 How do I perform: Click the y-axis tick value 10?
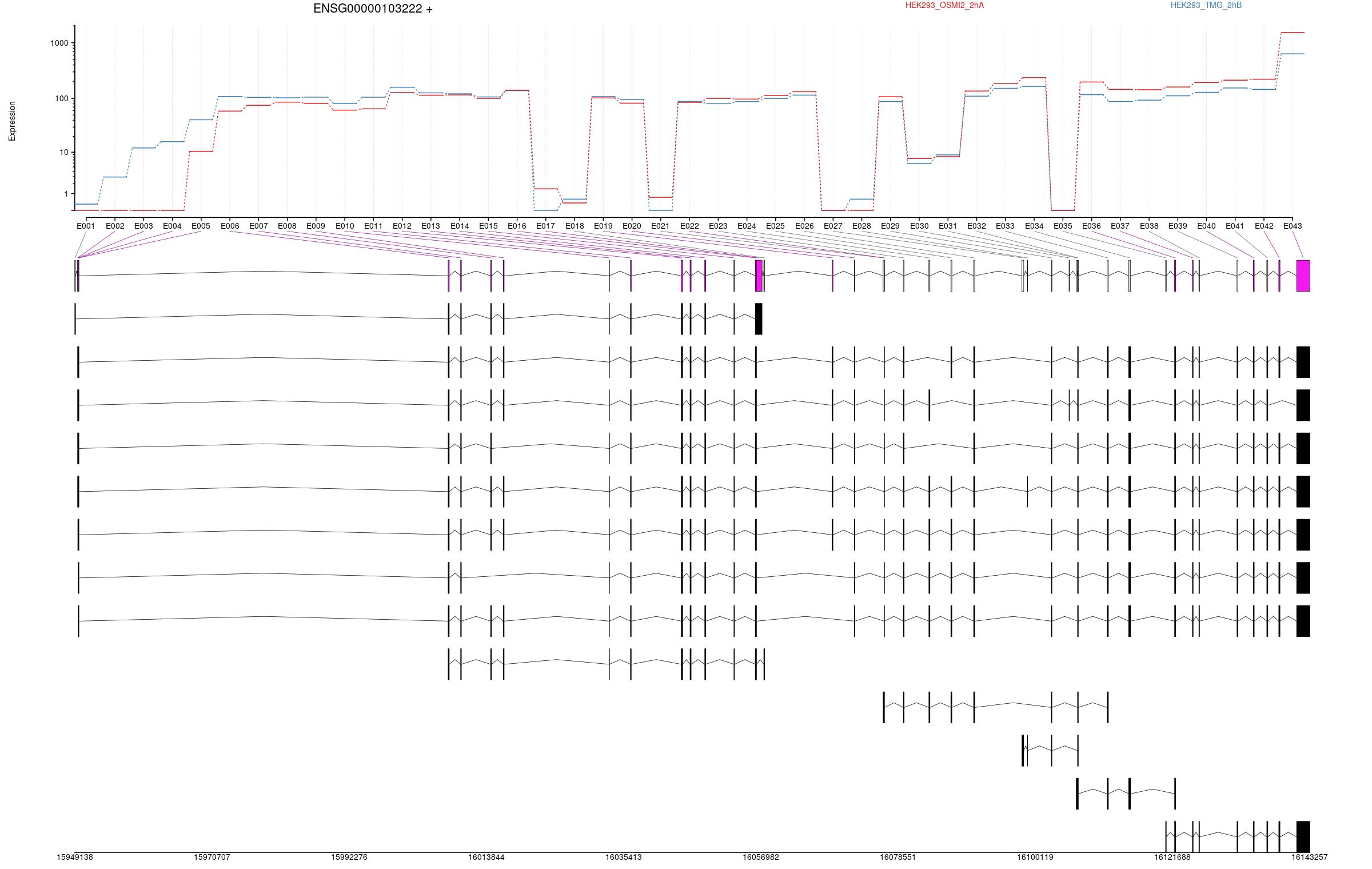click(x=63, y=152)
